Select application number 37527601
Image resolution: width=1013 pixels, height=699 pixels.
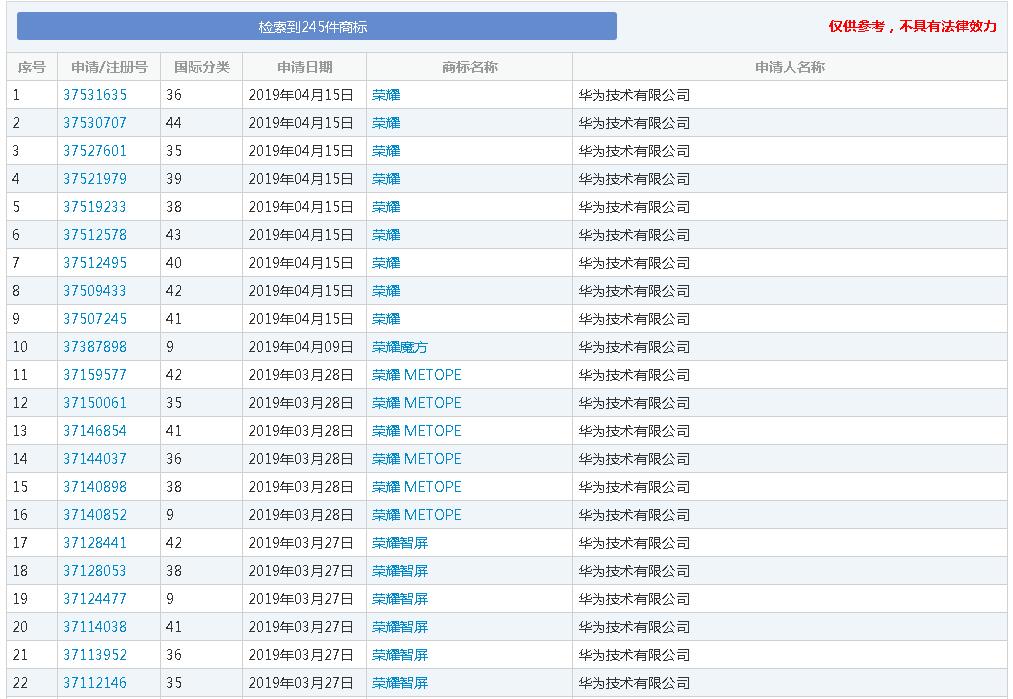(x=95, y=151)
